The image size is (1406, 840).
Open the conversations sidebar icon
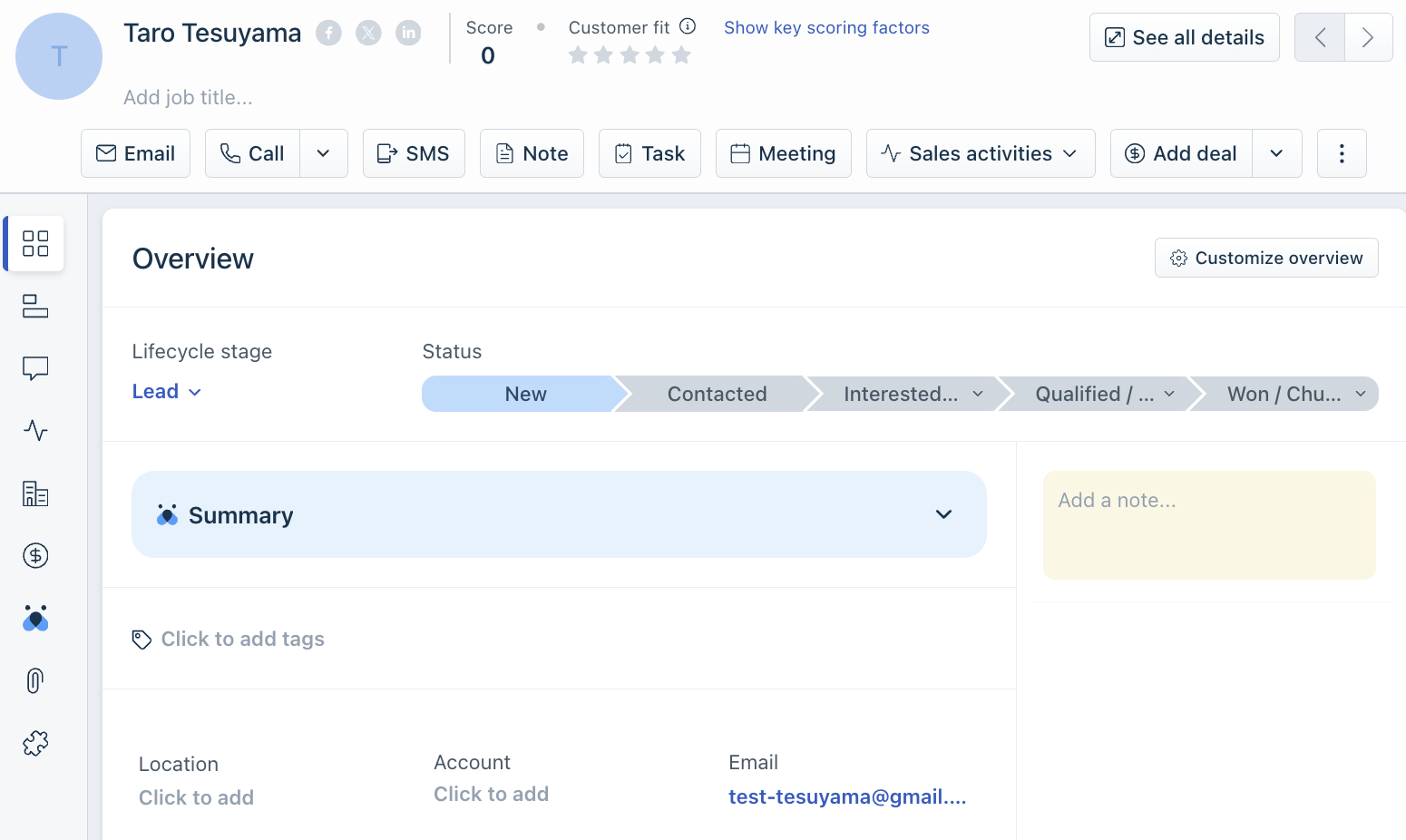tap(35, 368)
